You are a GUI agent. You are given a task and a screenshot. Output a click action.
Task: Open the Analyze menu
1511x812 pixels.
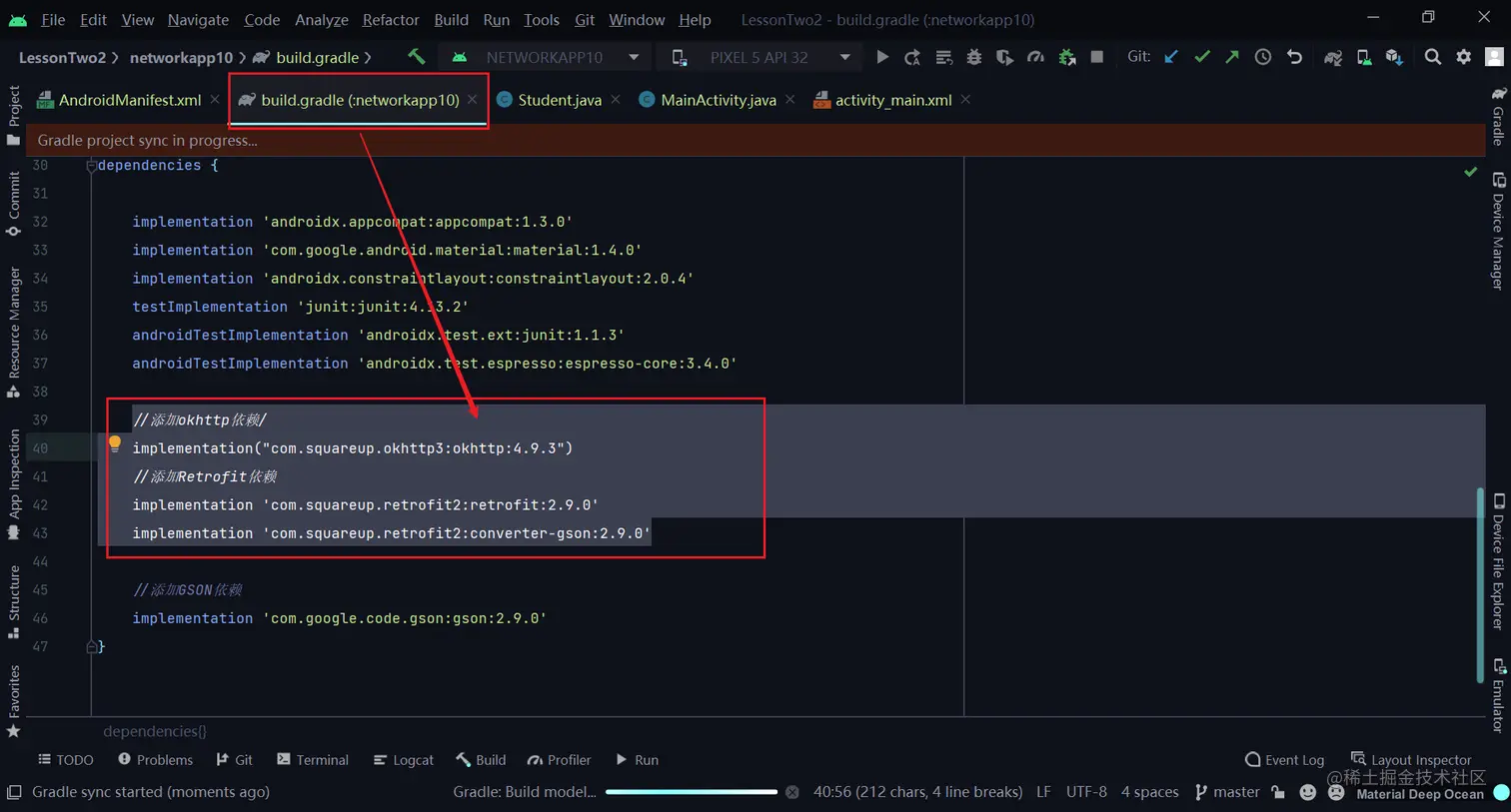pyautogui.click(x=322, y=19)
